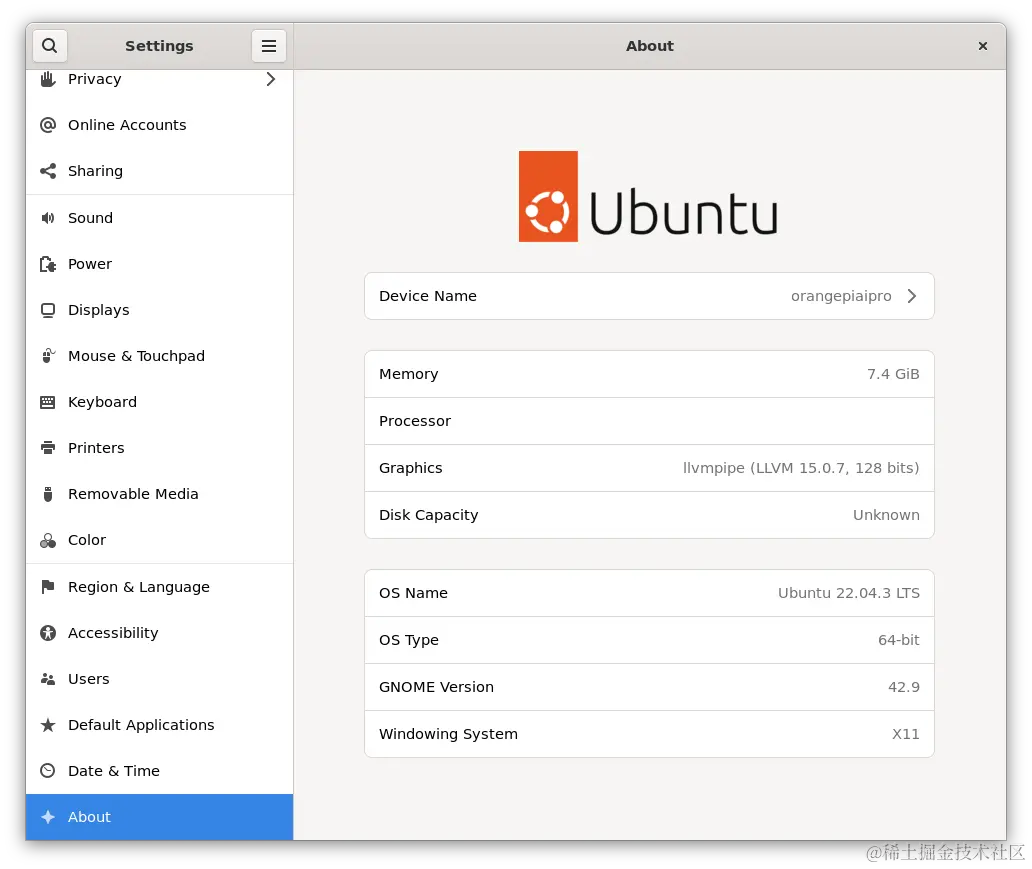Screen dimensions: 1032x869
Task: Click the OS Type label
Action: pyautogui.click(x=409, y=640)
